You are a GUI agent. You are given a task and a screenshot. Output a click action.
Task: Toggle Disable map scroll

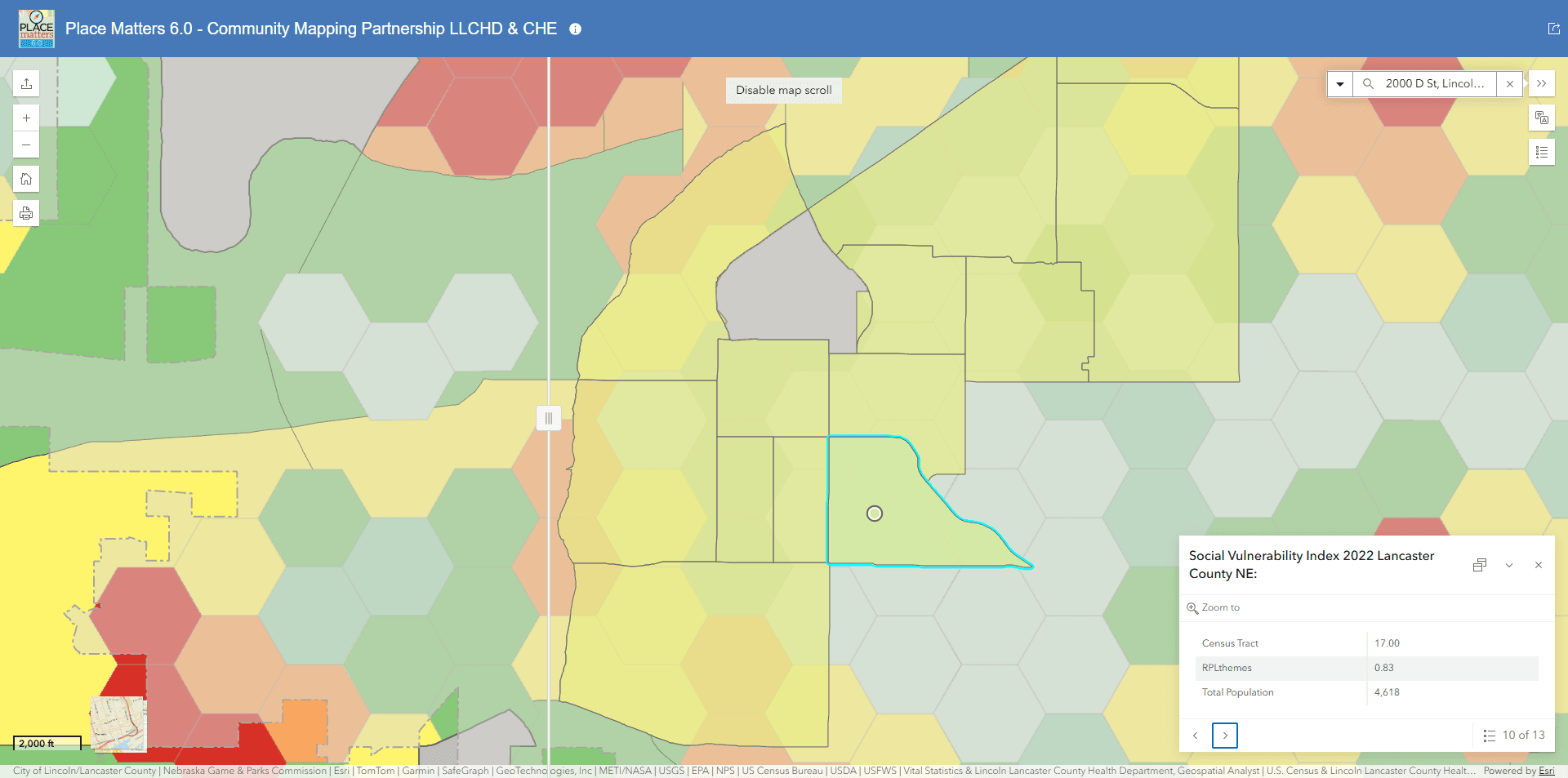(783, 90)
